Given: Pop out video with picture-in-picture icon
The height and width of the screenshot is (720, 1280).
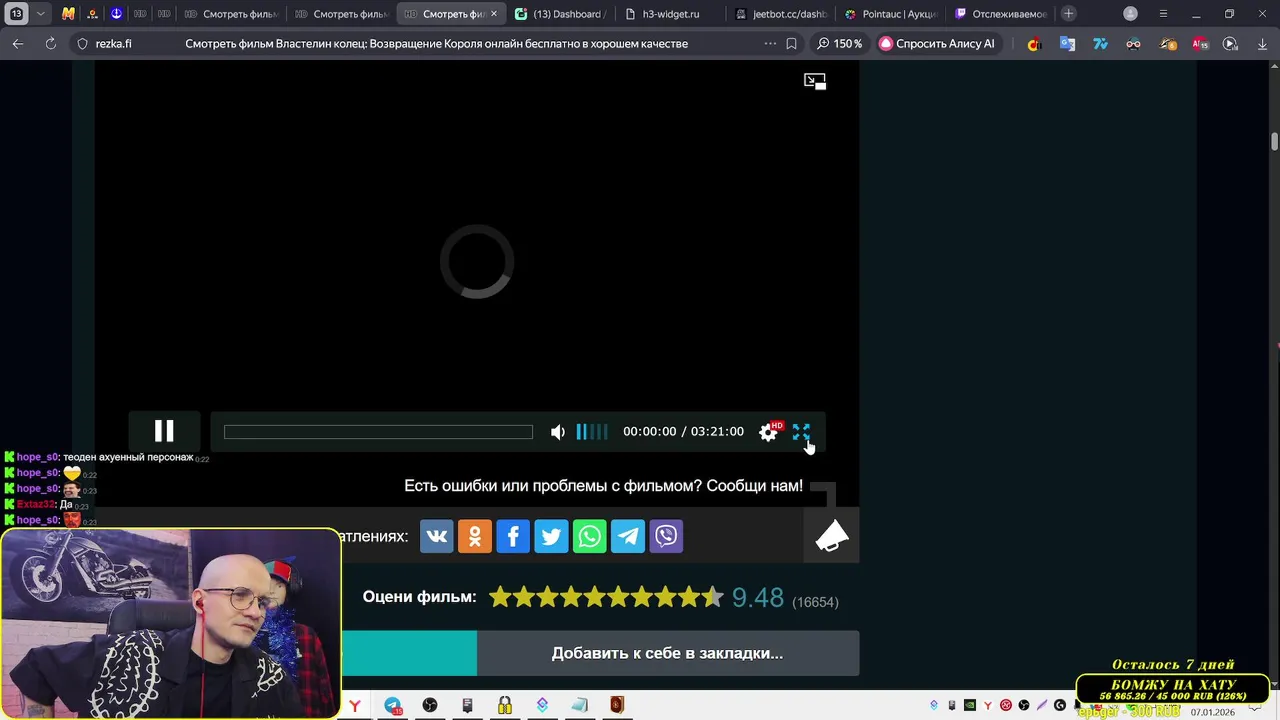Looking at the screenshot, I should (x=815, y=81).
